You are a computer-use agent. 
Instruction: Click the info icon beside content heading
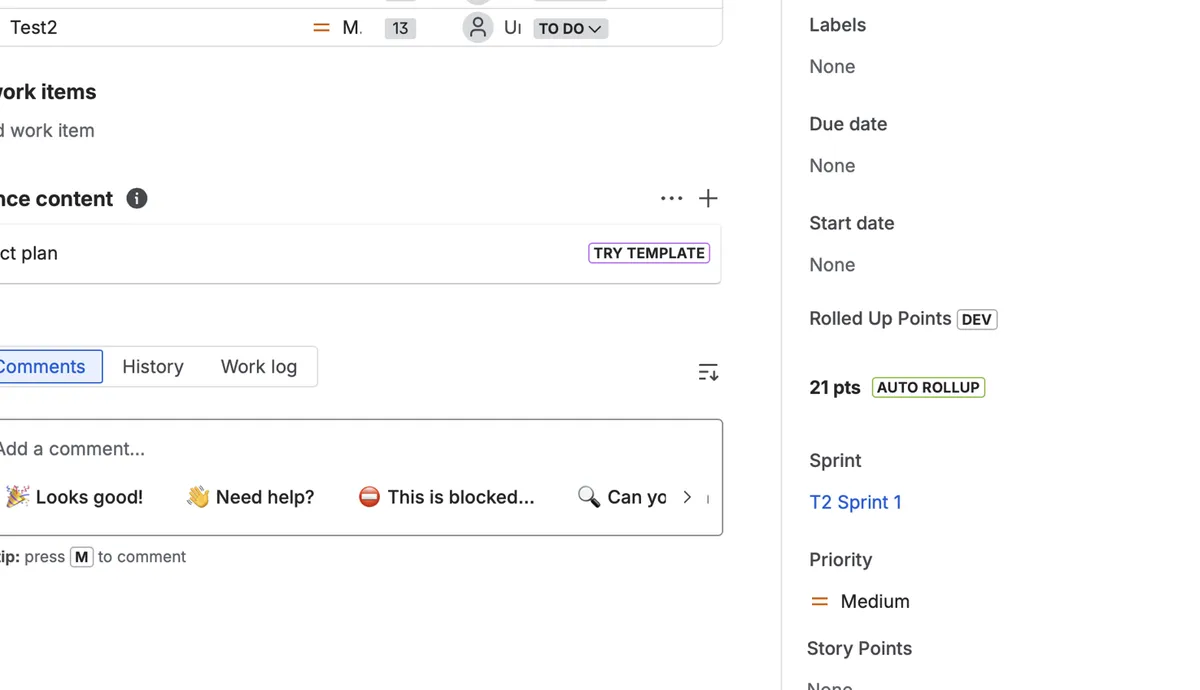[137, 198]
